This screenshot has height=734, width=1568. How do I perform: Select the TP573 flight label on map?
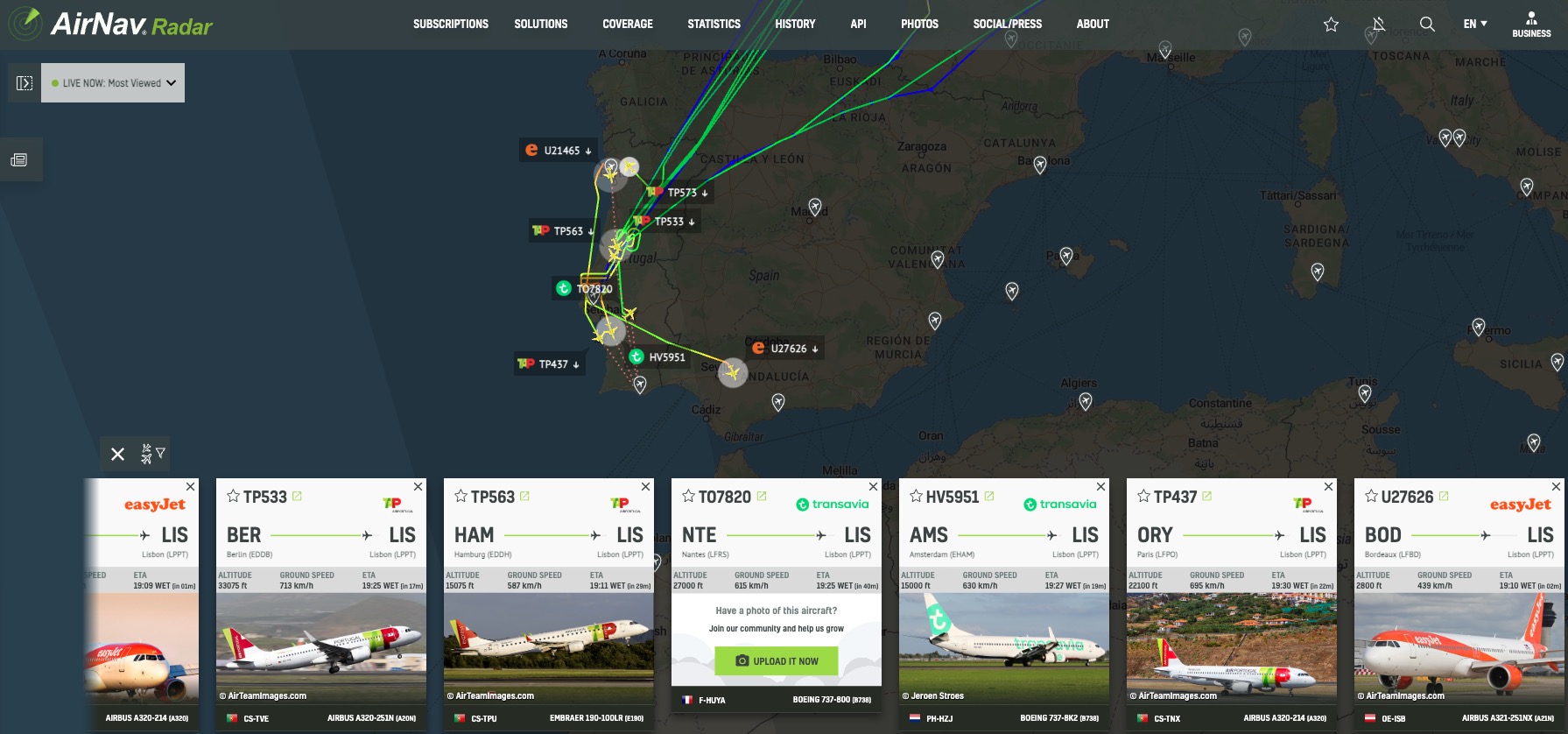pos(679,193)
